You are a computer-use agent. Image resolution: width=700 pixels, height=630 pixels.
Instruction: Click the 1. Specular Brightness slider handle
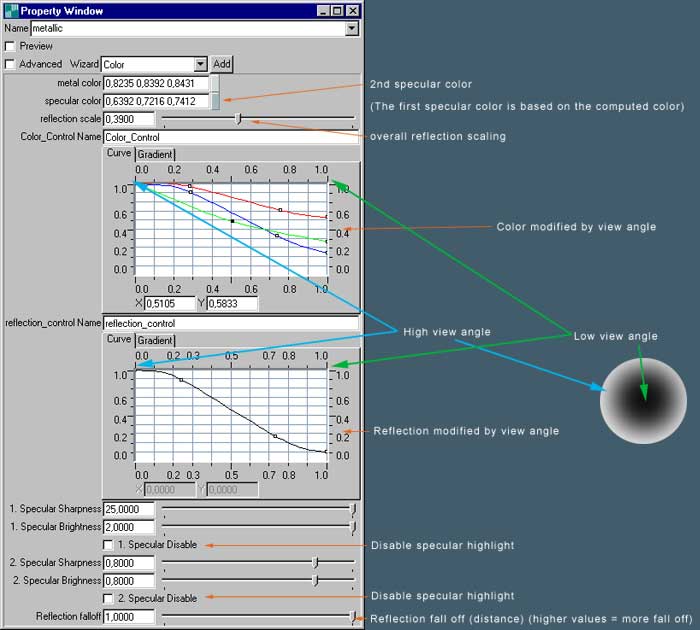tap(352, 528)
